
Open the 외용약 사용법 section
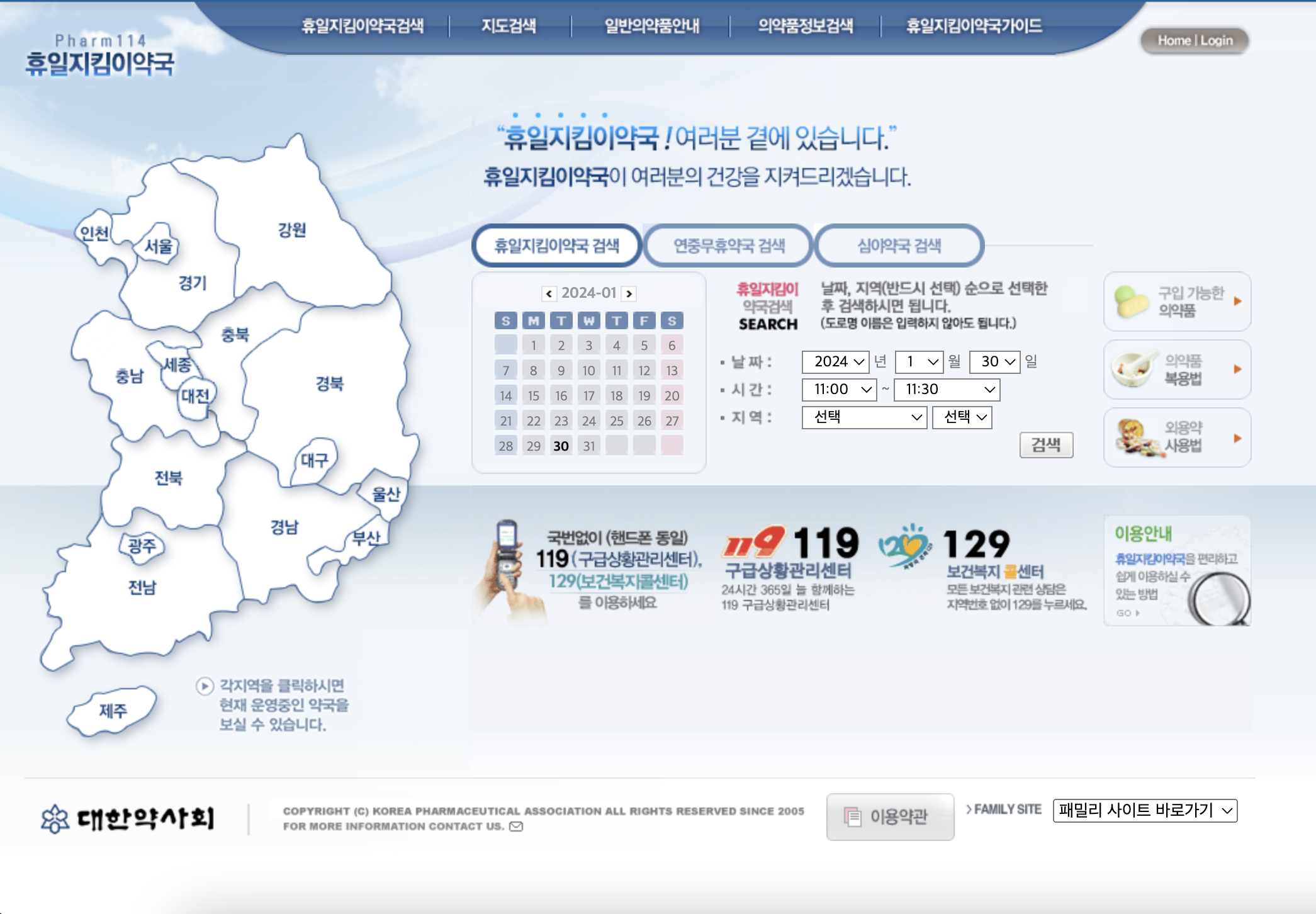(1176, 437)
